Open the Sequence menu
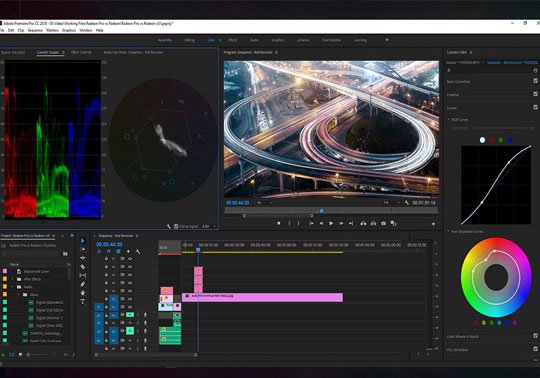 (35, 30)
